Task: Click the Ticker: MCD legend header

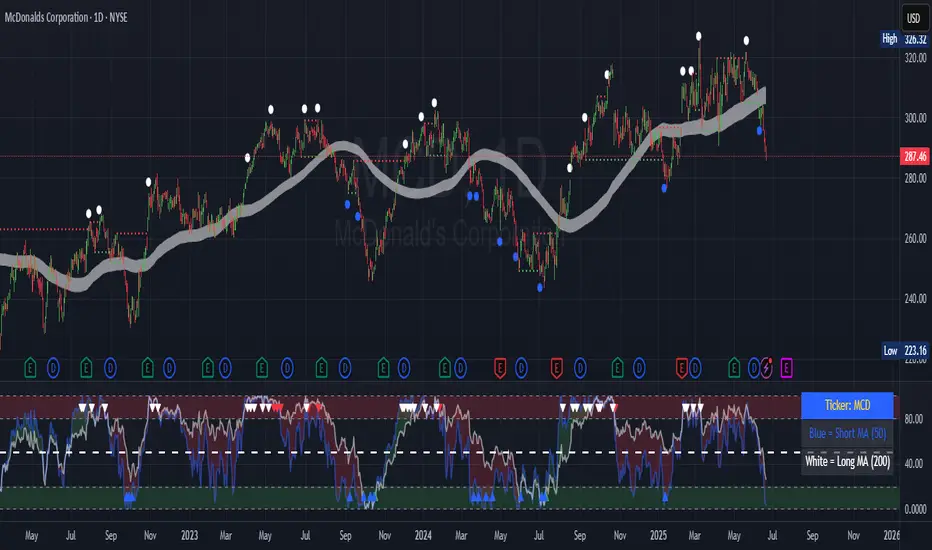Action: point(847,406)
